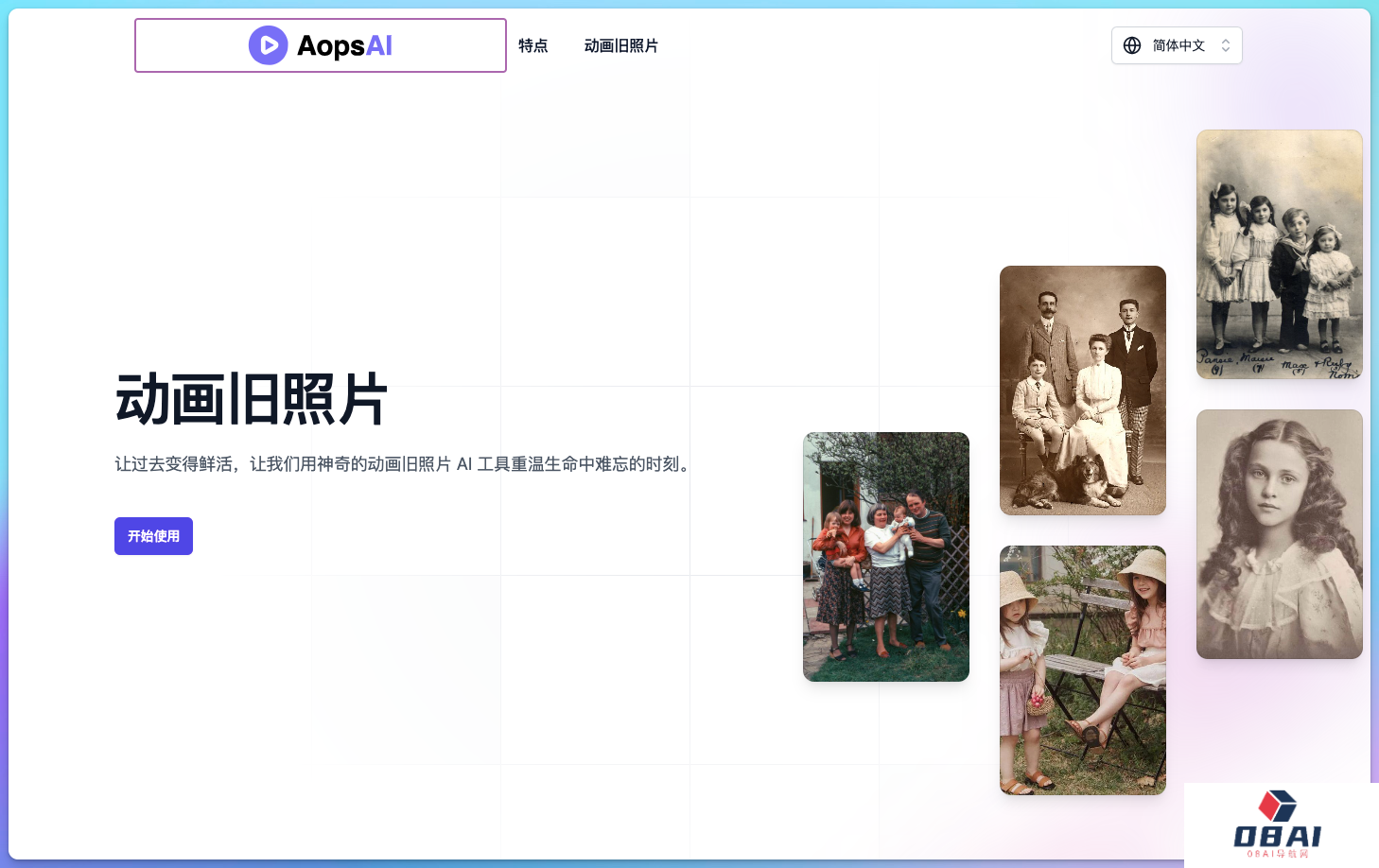This screenshot has height=868, width=1379.
Task: Click the AopsAI logo in the header
Action: pyautogui.click(x=320, y=45)
